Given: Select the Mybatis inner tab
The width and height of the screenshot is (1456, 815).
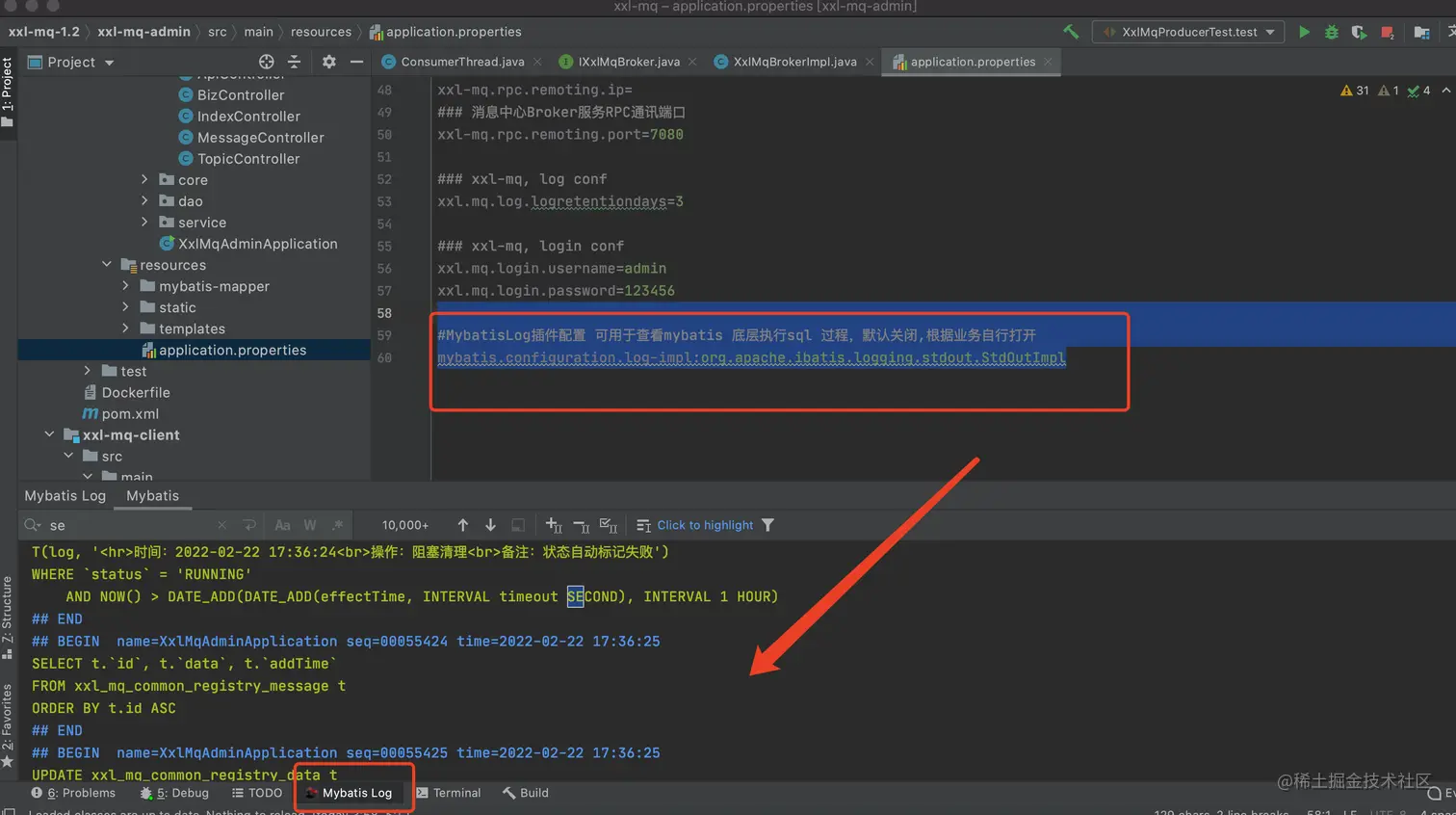Looking at the screenshot, I should point(152,495).
